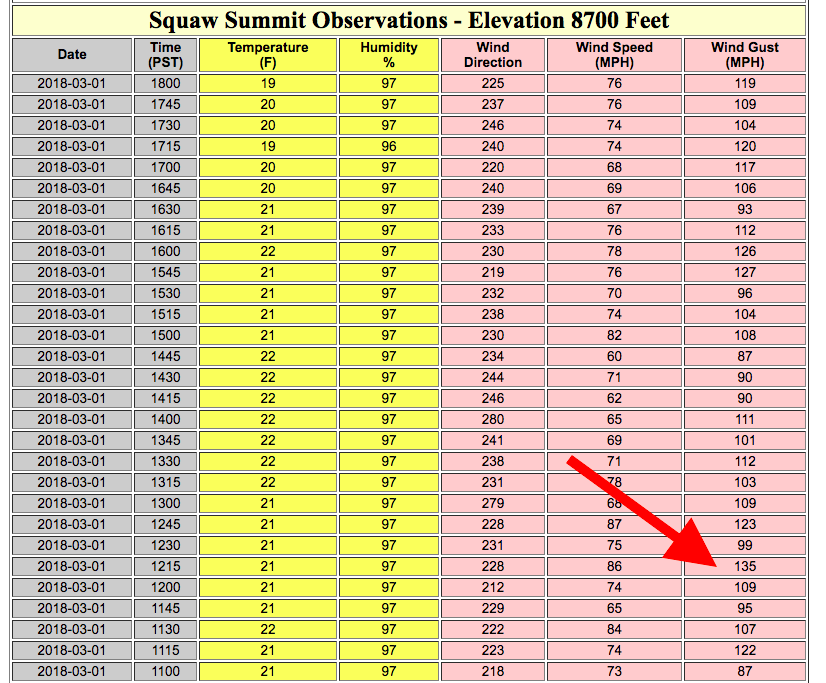Click the 'Squaw Summit Observations' table title
This screenshot has width=826, height=683.
tap(409, 21)
